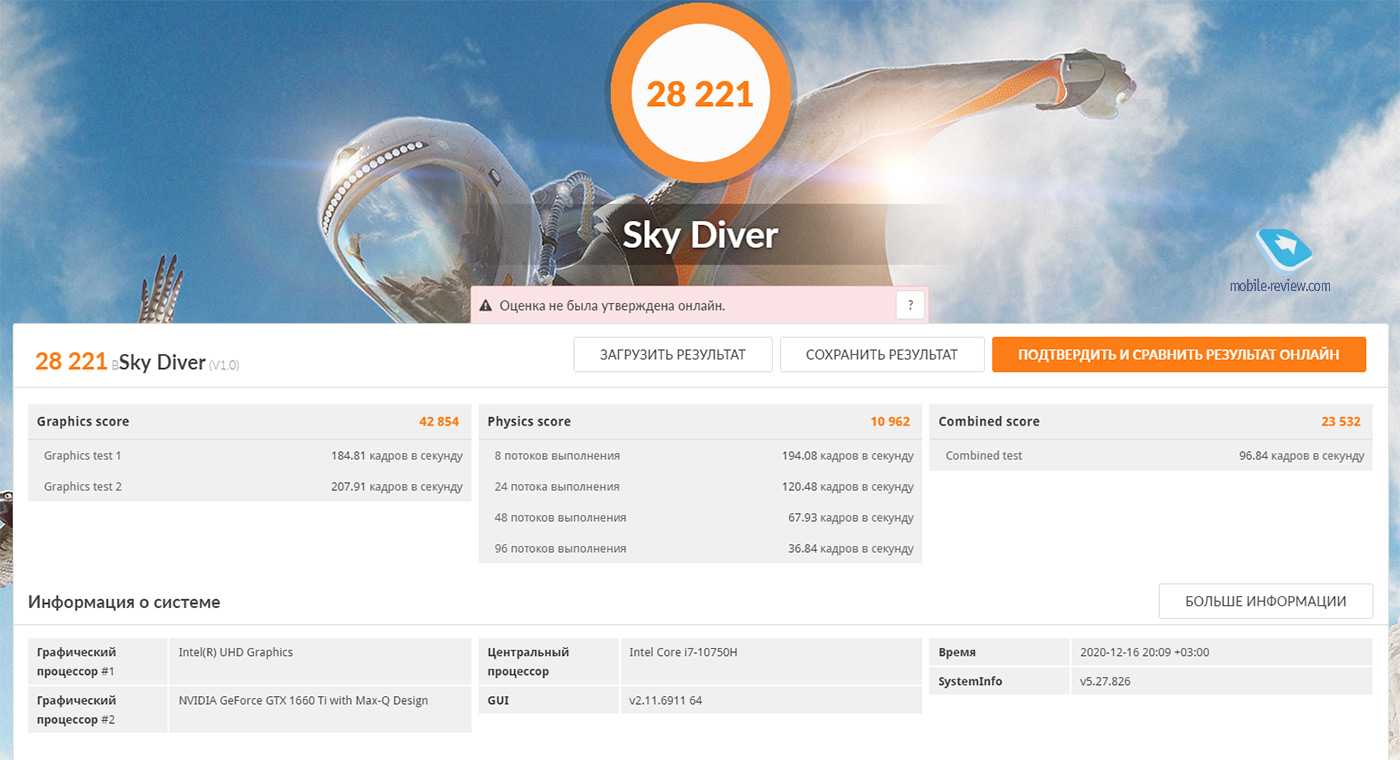Click the 96.84 кадров в секунду value
1400x760 pixels.
1302,456
